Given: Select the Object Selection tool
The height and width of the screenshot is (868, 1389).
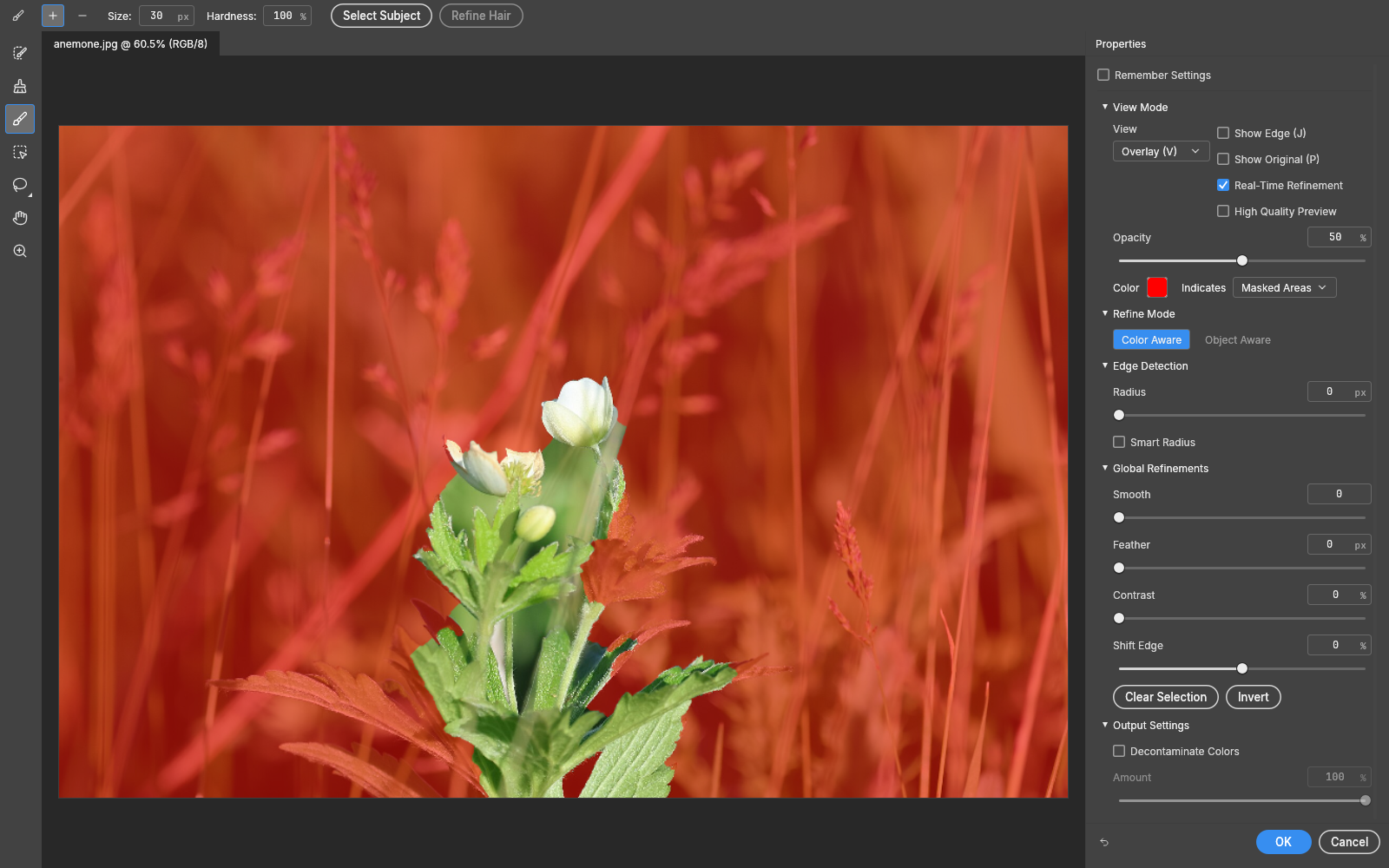Looking at the screenshot, I should (20, 152).
